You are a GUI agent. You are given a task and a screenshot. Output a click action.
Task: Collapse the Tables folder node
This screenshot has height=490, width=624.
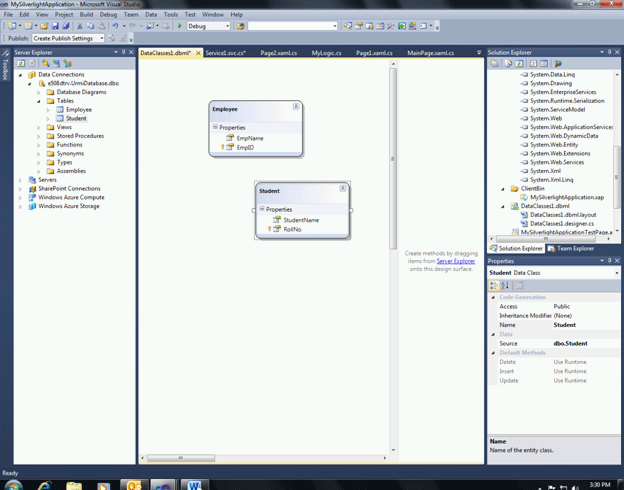click(39, 101)
